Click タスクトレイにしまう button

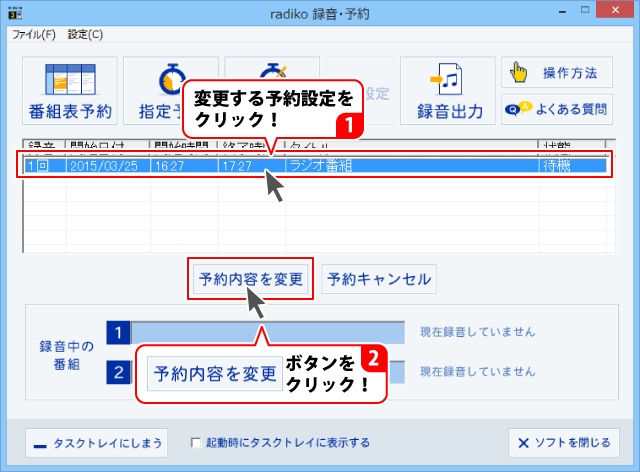point(97,443)
